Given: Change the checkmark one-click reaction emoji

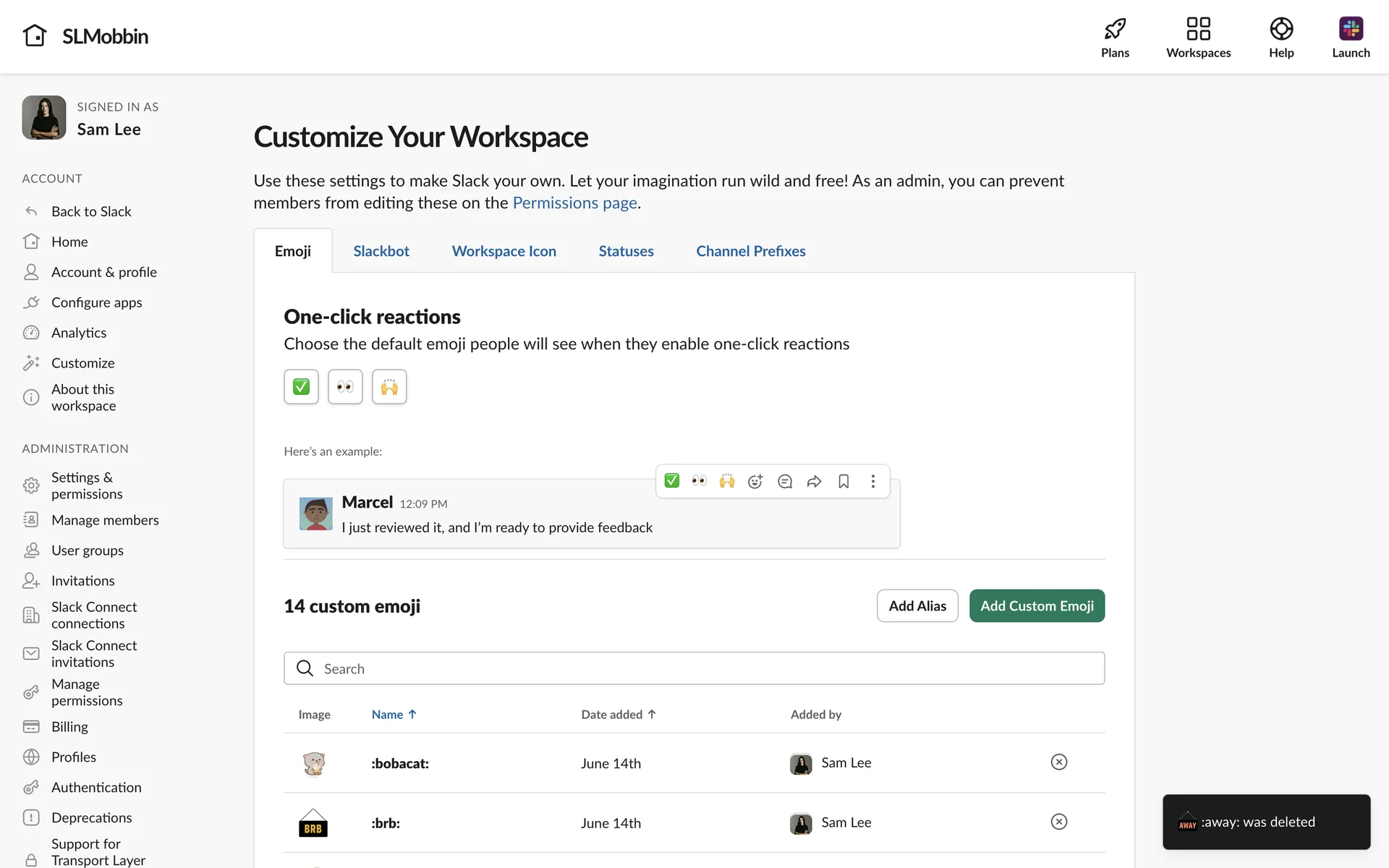Looking at the screenshot, I should click(301, 387).
